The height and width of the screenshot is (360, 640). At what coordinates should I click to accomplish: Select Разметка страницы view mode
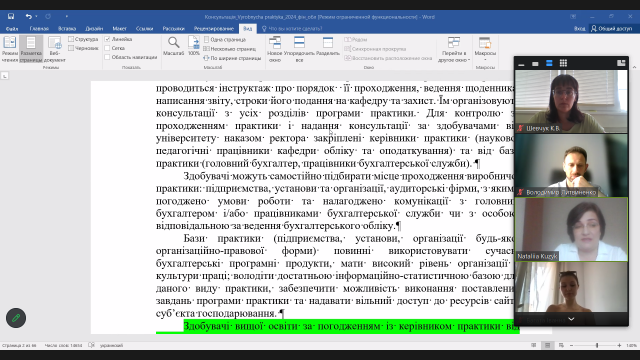click(31, 49)
